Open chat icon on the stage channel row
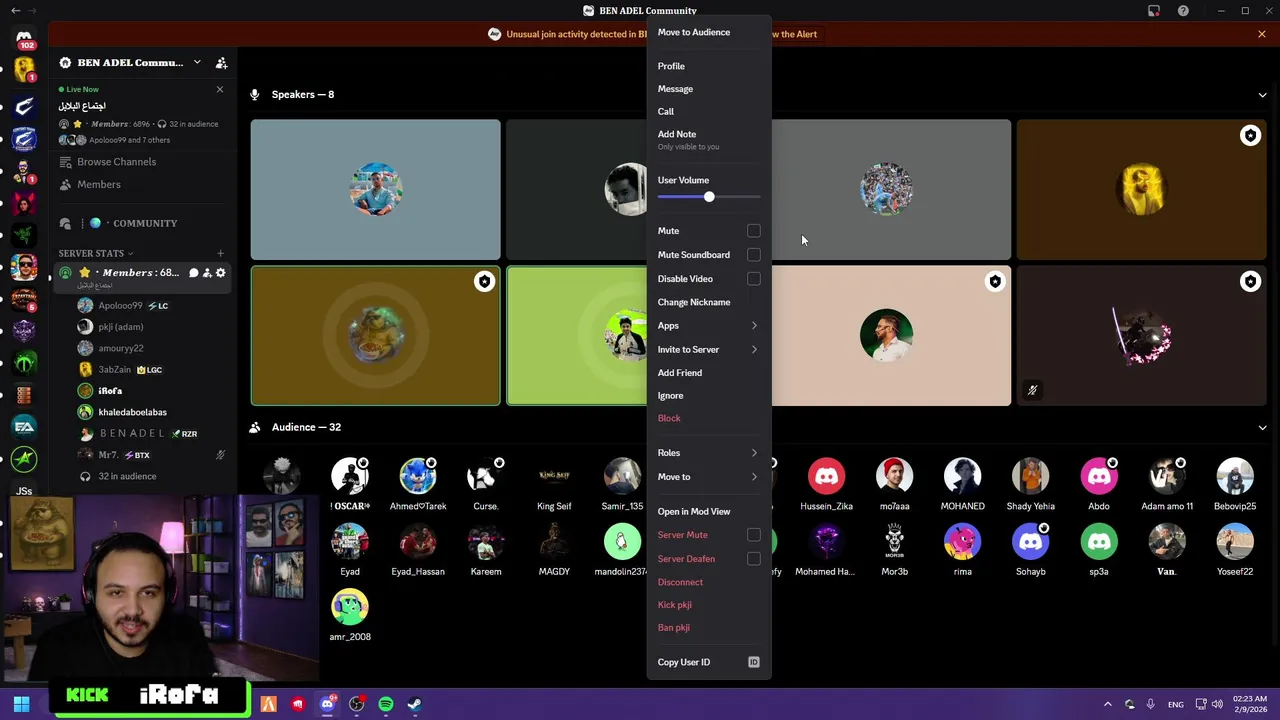Viewport: 1280px width, 720px height. click(194, 273)
